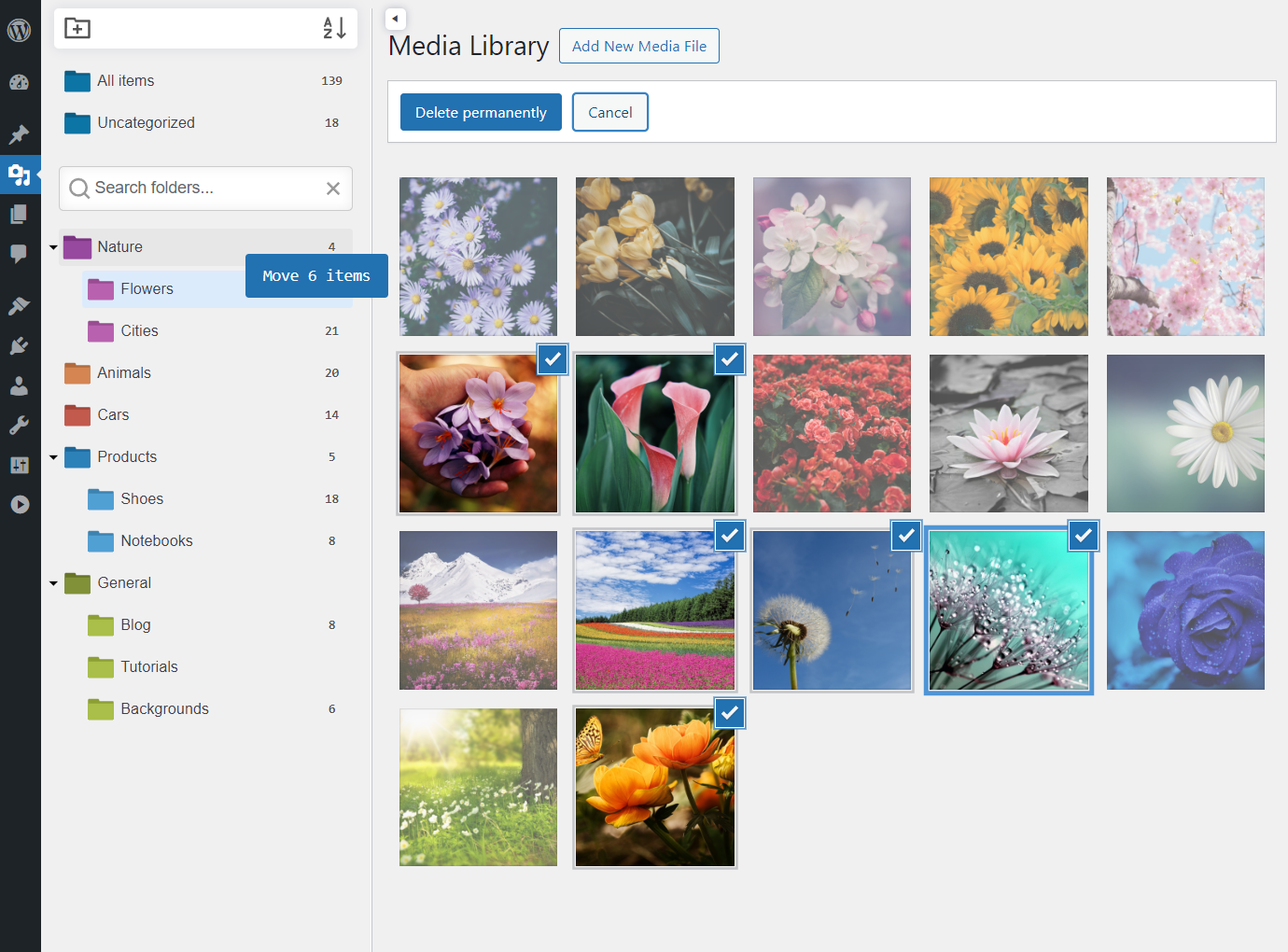Select the Products folder label
The width and height of the screenshot is (1288, 952).
[127, 457]
